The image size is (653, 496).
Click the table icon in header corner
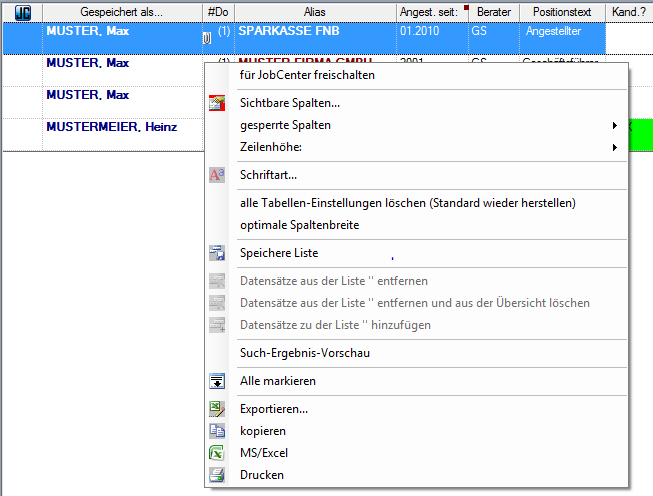[x=22, y=12]
